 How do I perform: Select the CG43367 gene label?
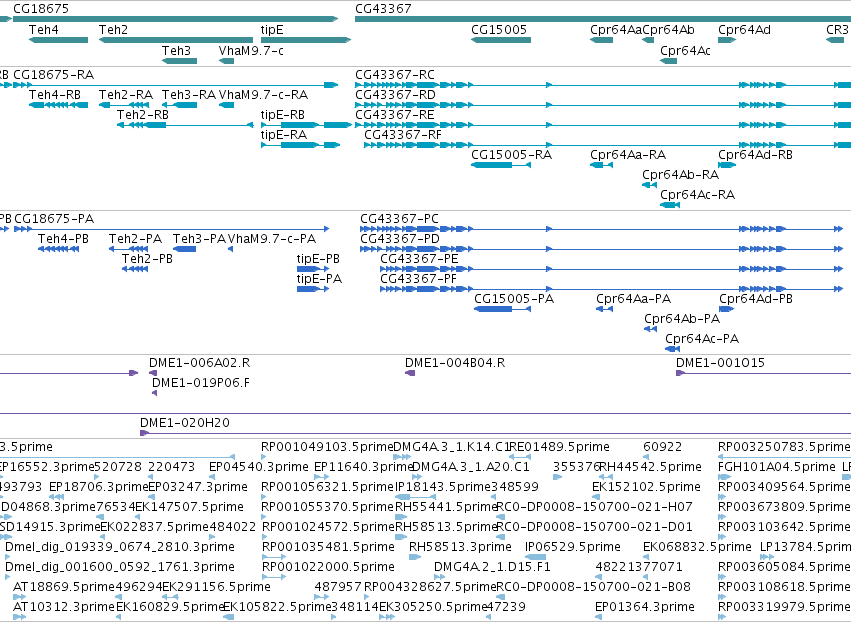pos(383,9)
